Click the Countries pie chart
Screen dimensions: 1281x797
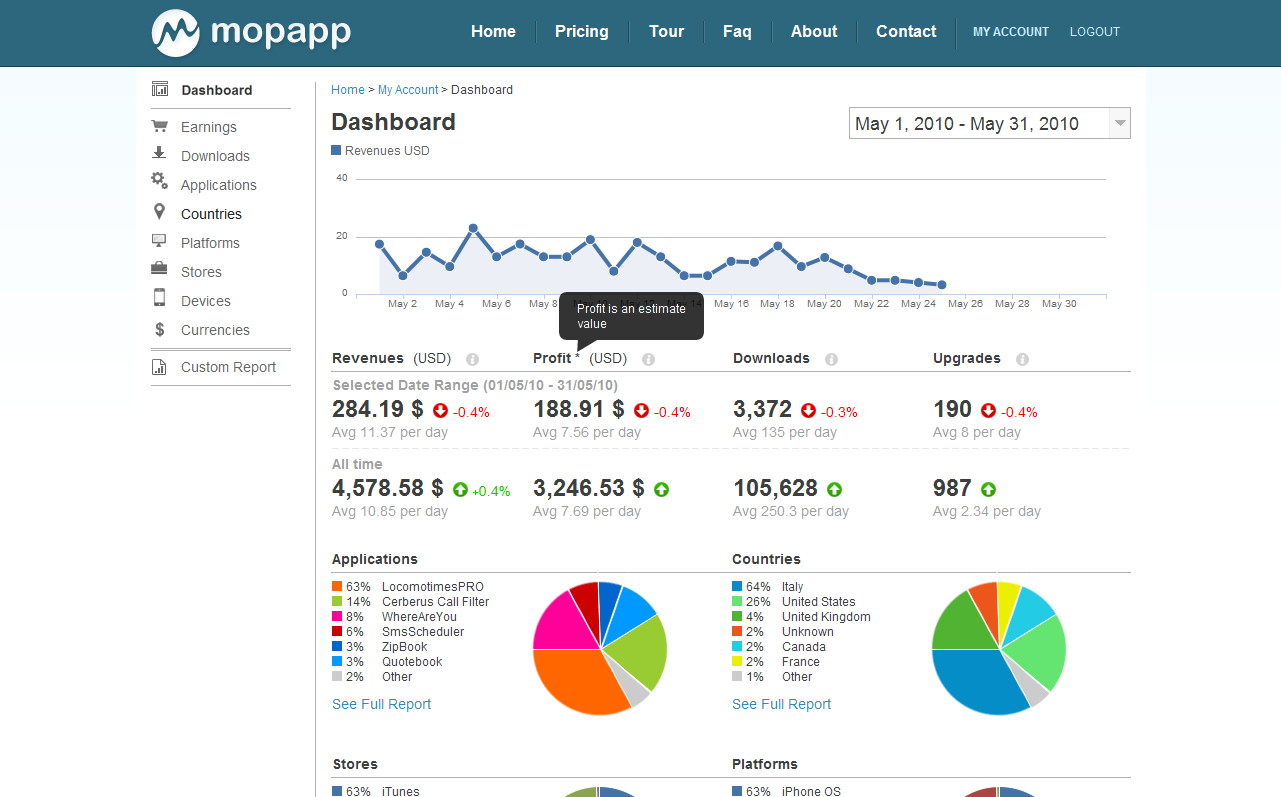tap(999, 648)
